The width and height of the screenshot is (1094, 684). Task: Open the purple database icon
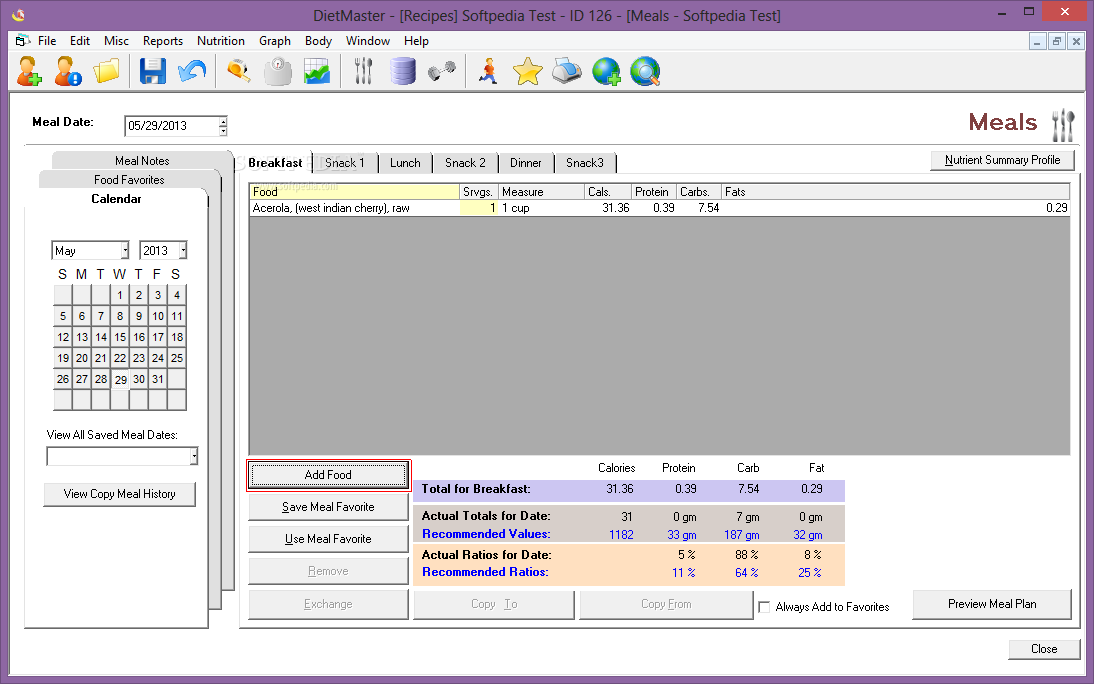(x=403, y=71)
